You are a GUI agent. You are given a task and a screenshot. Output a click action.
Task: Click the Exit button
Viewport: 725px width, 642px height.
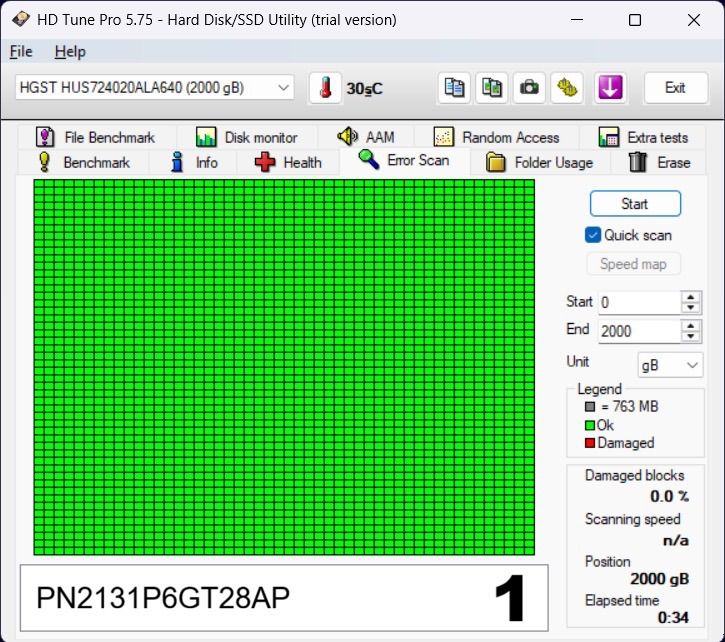tap(676, 88)
